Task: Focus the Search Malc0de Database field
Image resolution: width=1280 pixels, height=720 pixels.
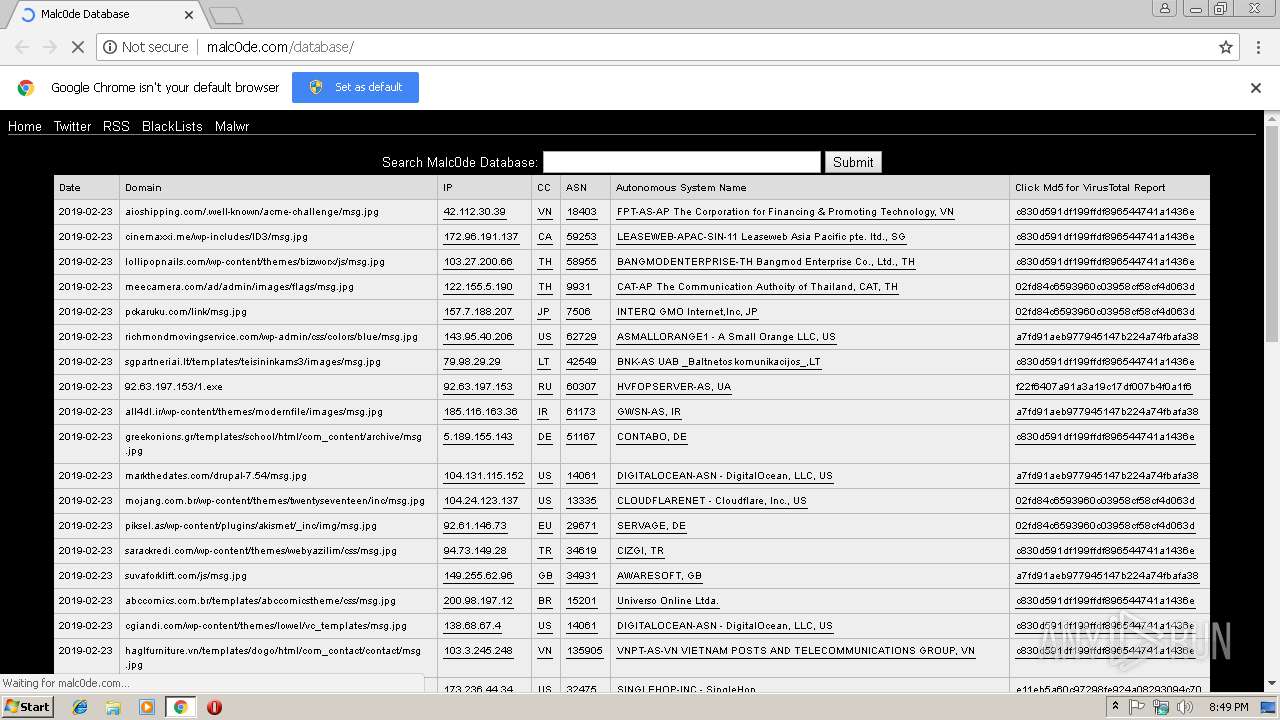Action: (681, 162)
